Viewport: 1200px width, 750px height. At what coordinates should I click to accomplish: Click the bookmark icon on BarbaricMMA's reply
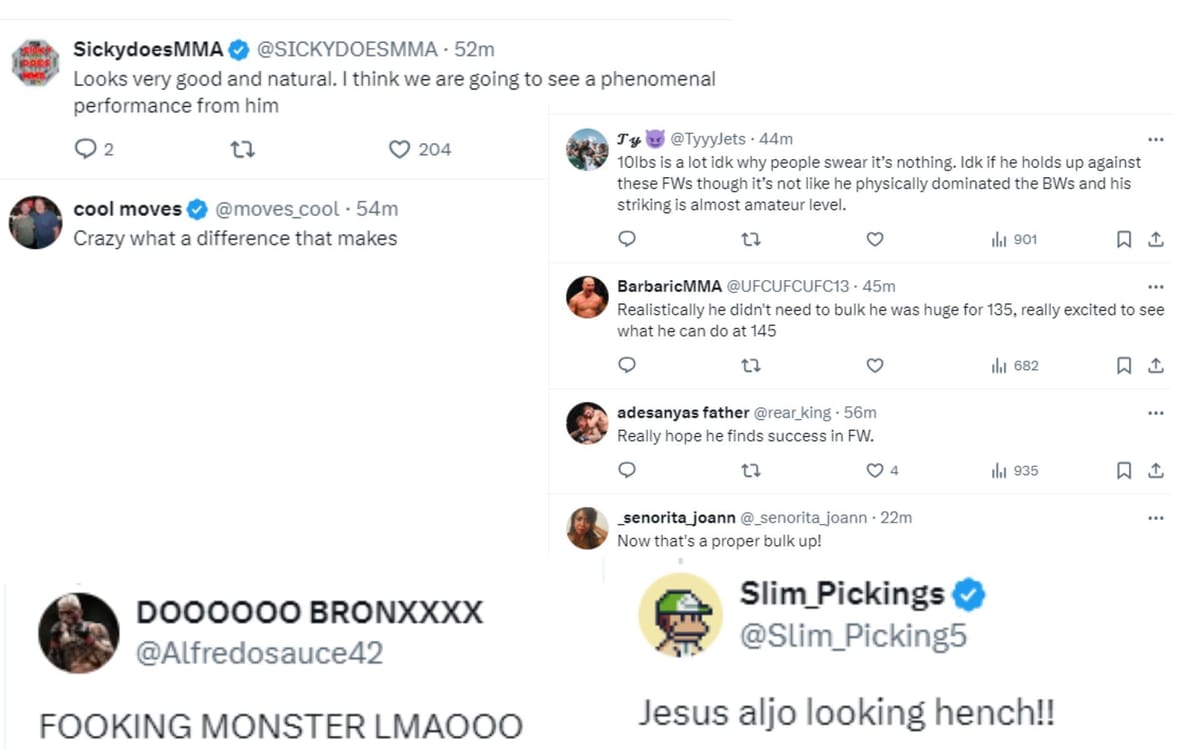click(x=1123, y=365)
